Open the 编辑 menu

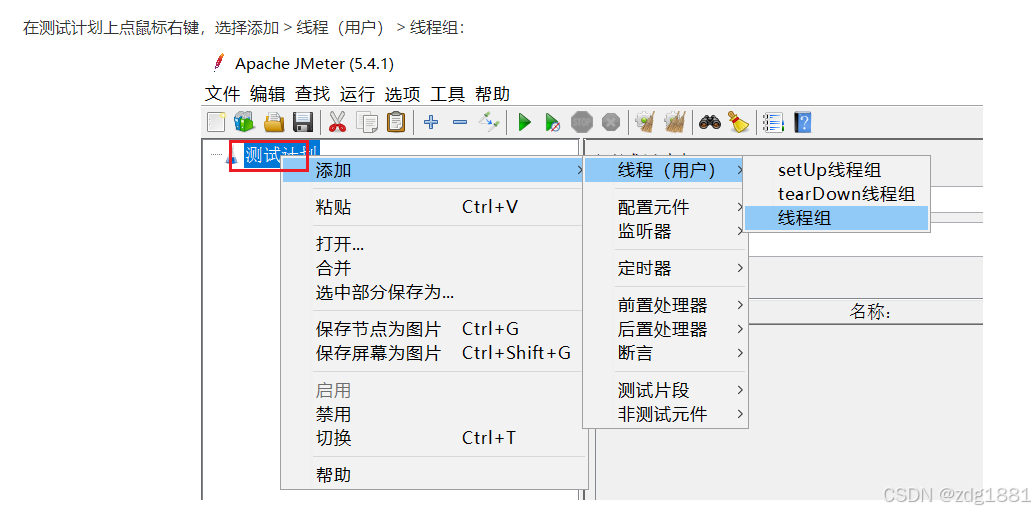267,94
